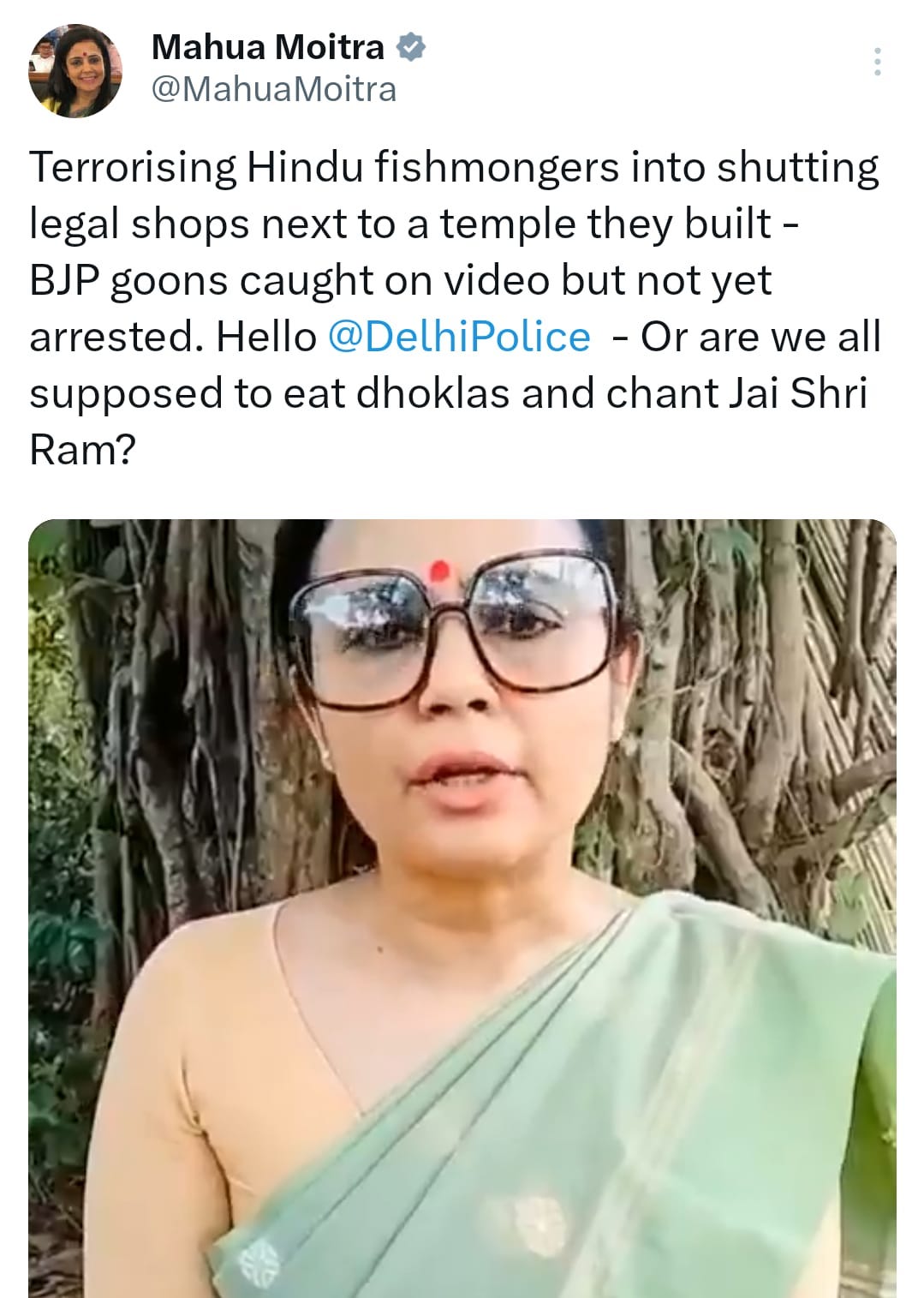Viewport: 924px width, 1298px height.
Task: Open the @MahuaMoitra handle profile
Action: coord(274,90)
